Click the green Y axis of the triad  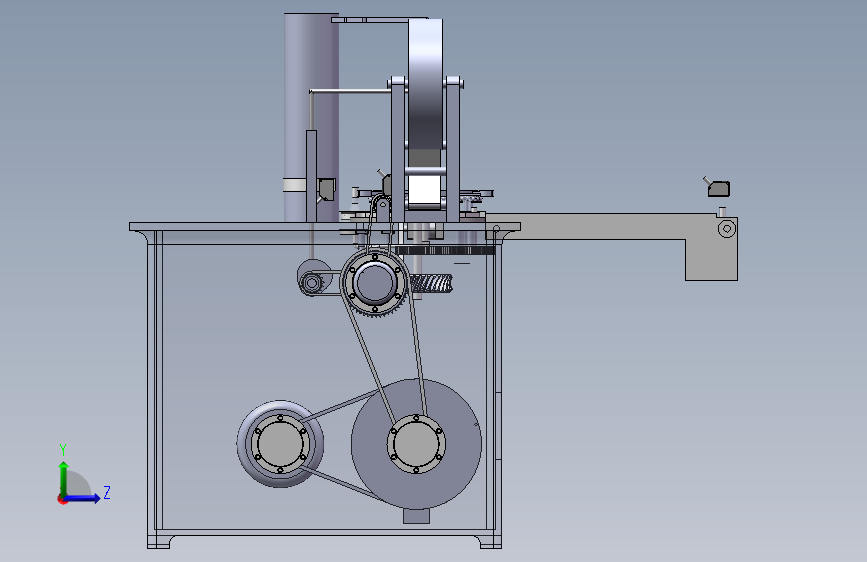pyautogui.click(x=64, y=478)
